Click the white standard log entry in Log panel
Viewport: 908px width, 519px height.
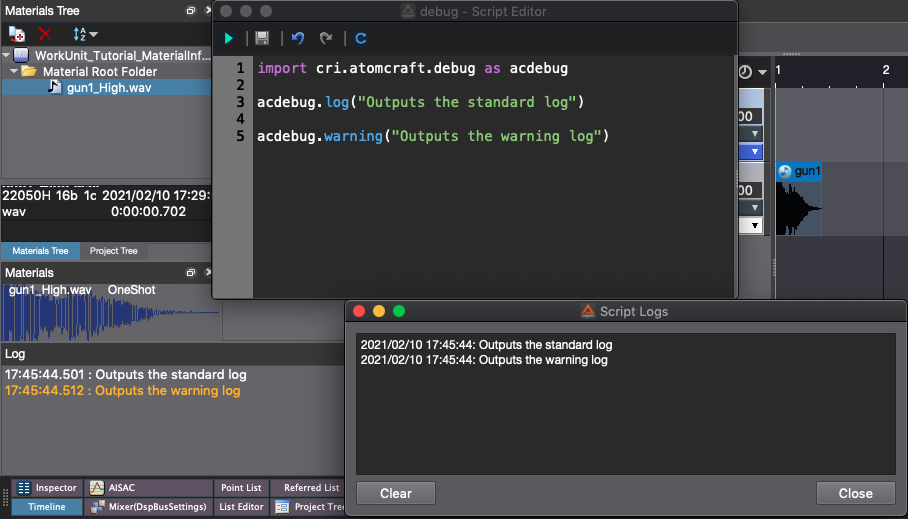[126, 375]
